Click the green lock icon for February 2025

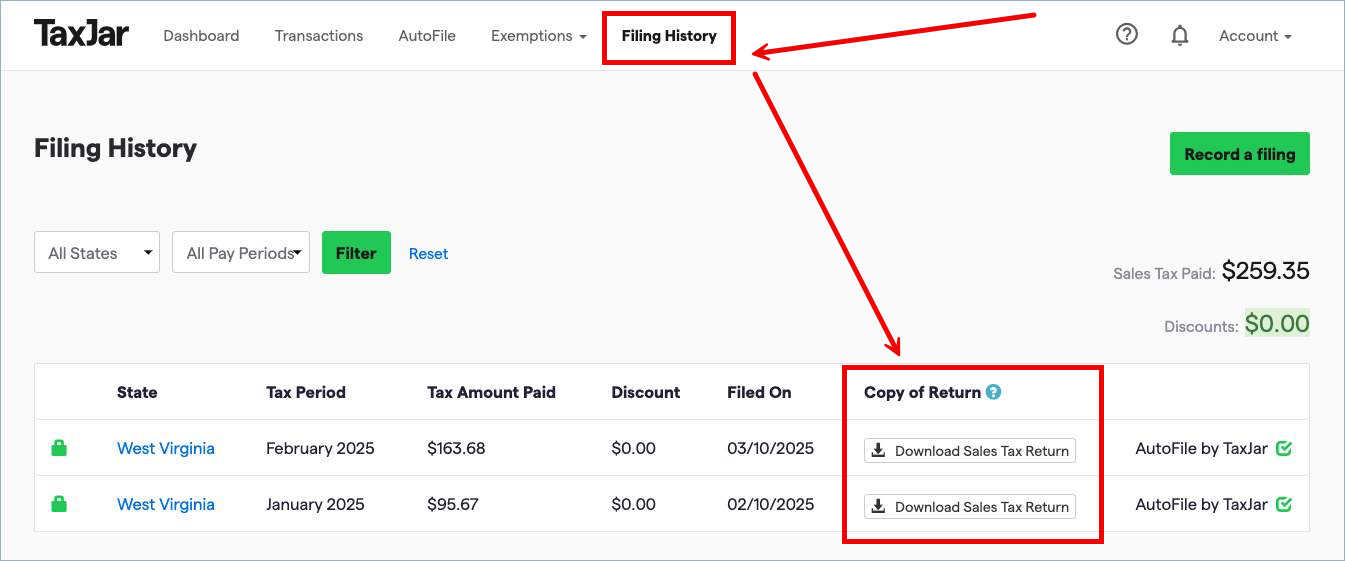click(x=59, y=448)
